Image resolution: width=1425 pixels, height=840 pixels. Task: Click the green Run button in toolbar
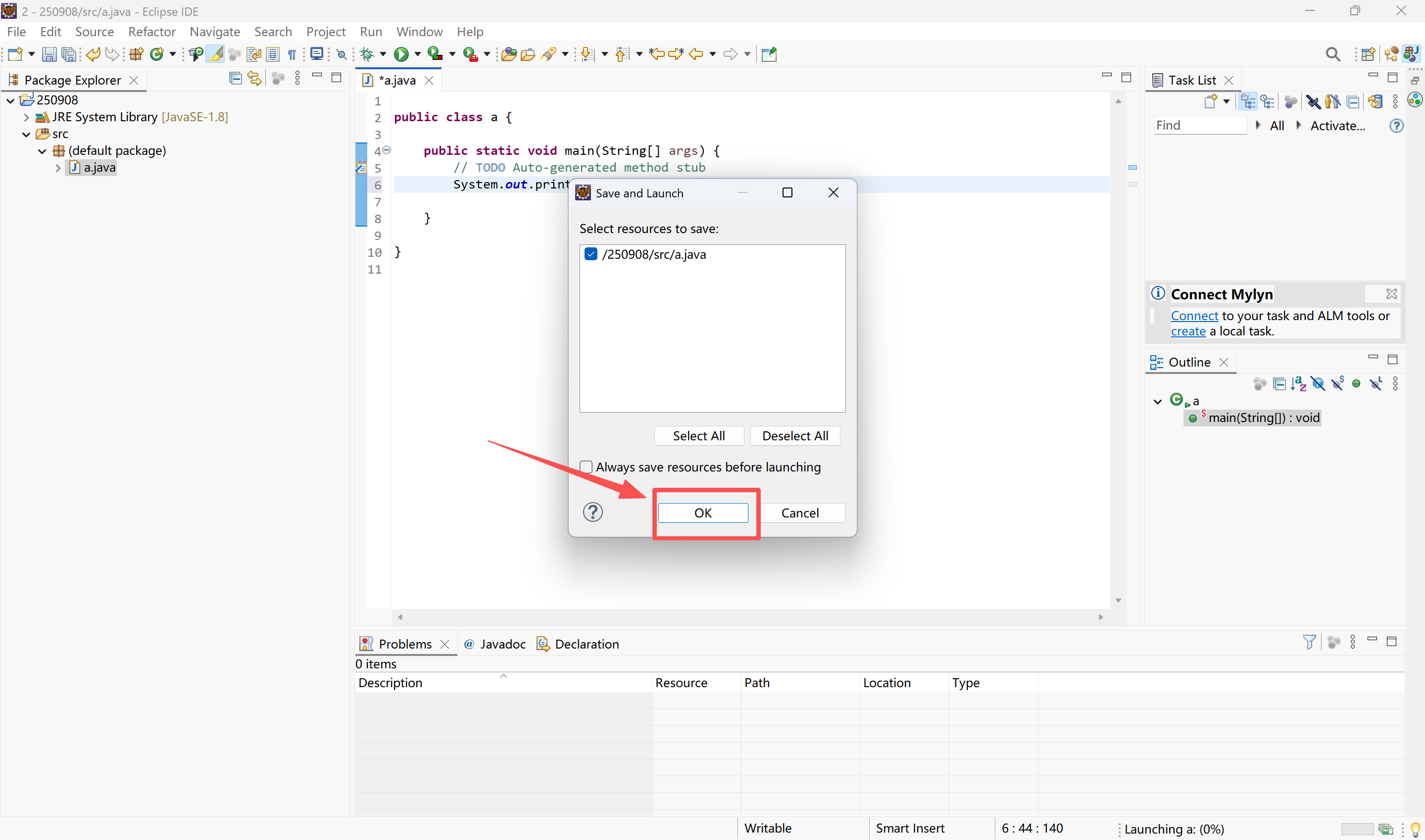point(401,54)
